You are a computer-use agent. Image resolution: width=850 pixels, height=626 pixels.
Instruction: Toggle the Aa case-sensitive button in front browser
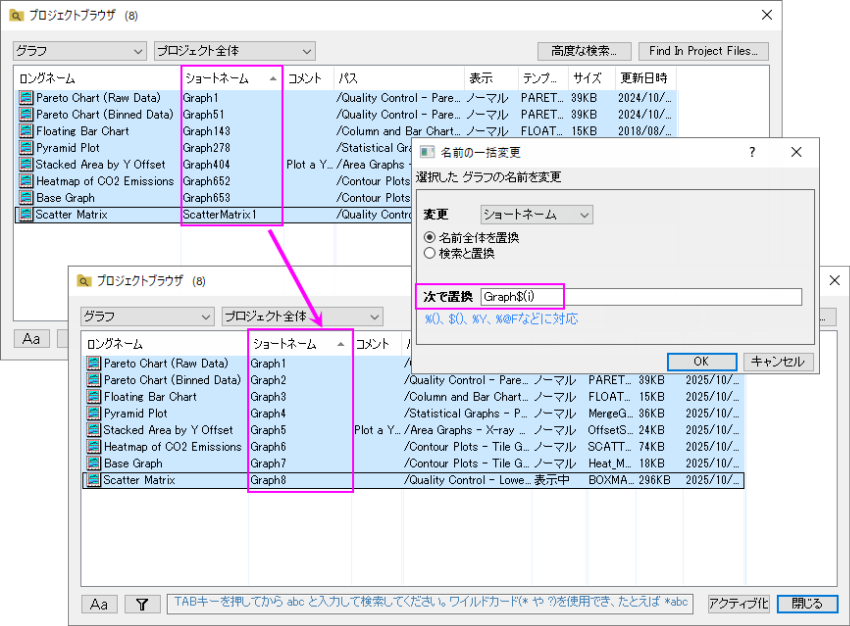(99, 604)
